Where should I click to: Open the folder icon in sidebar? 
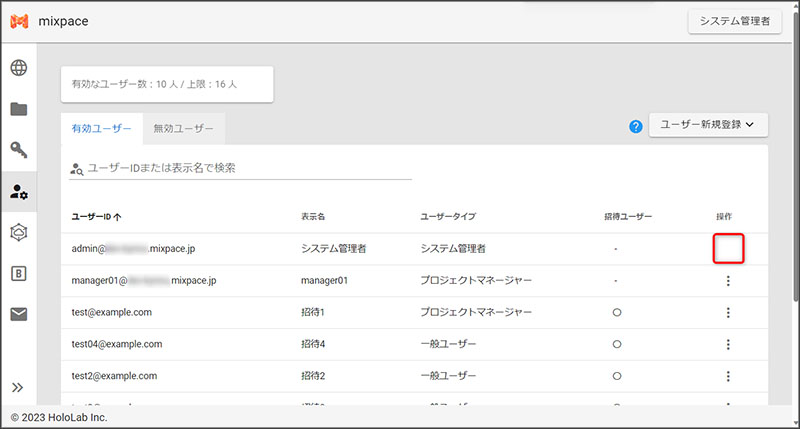point(18,109)
